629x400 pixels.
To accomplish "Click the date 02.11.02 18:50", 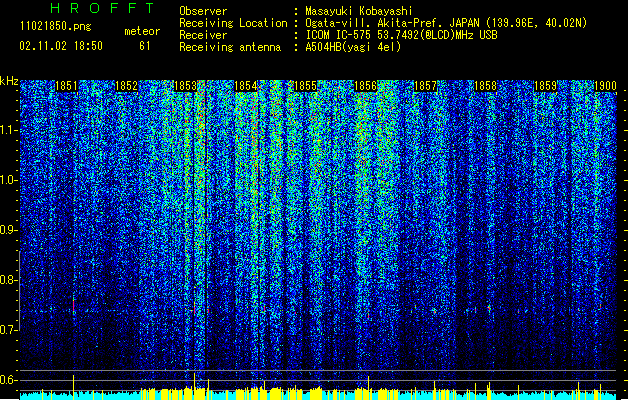I will (x=61, y=46).
